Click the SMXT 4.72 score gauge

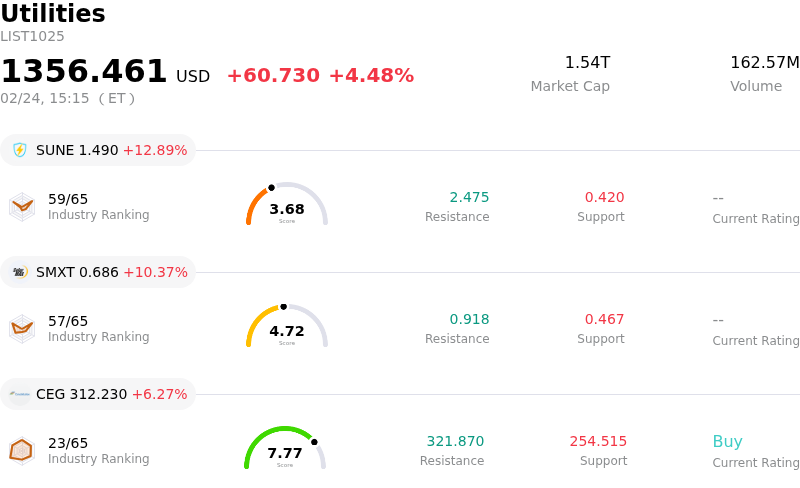pos(287,327)
